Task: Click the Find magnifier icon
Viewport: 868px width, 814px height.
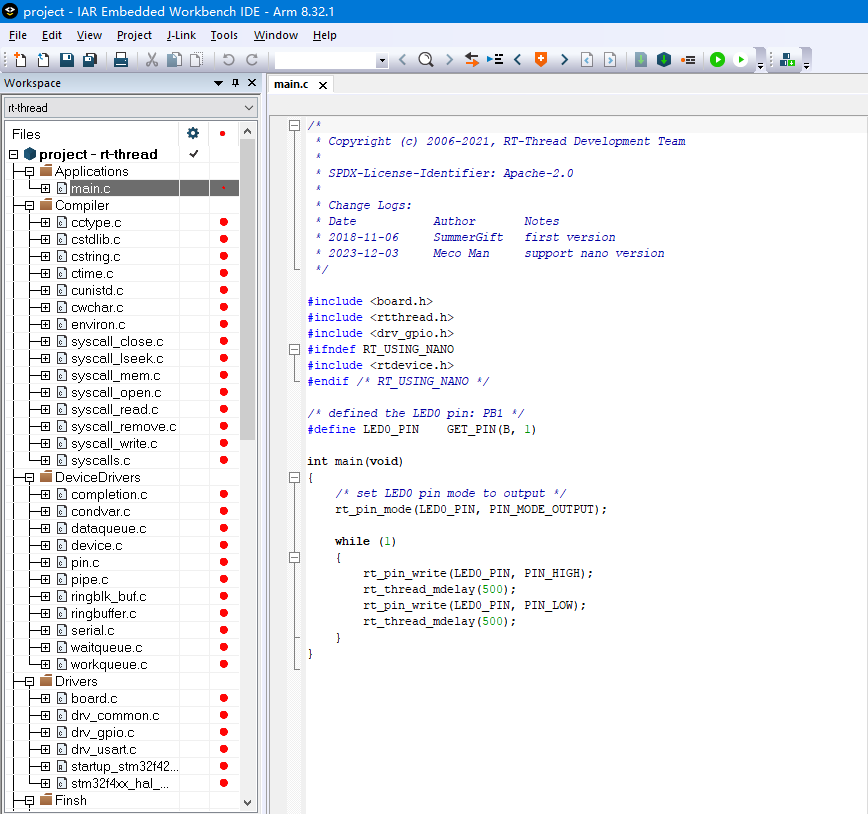Action: coord(425,60)
